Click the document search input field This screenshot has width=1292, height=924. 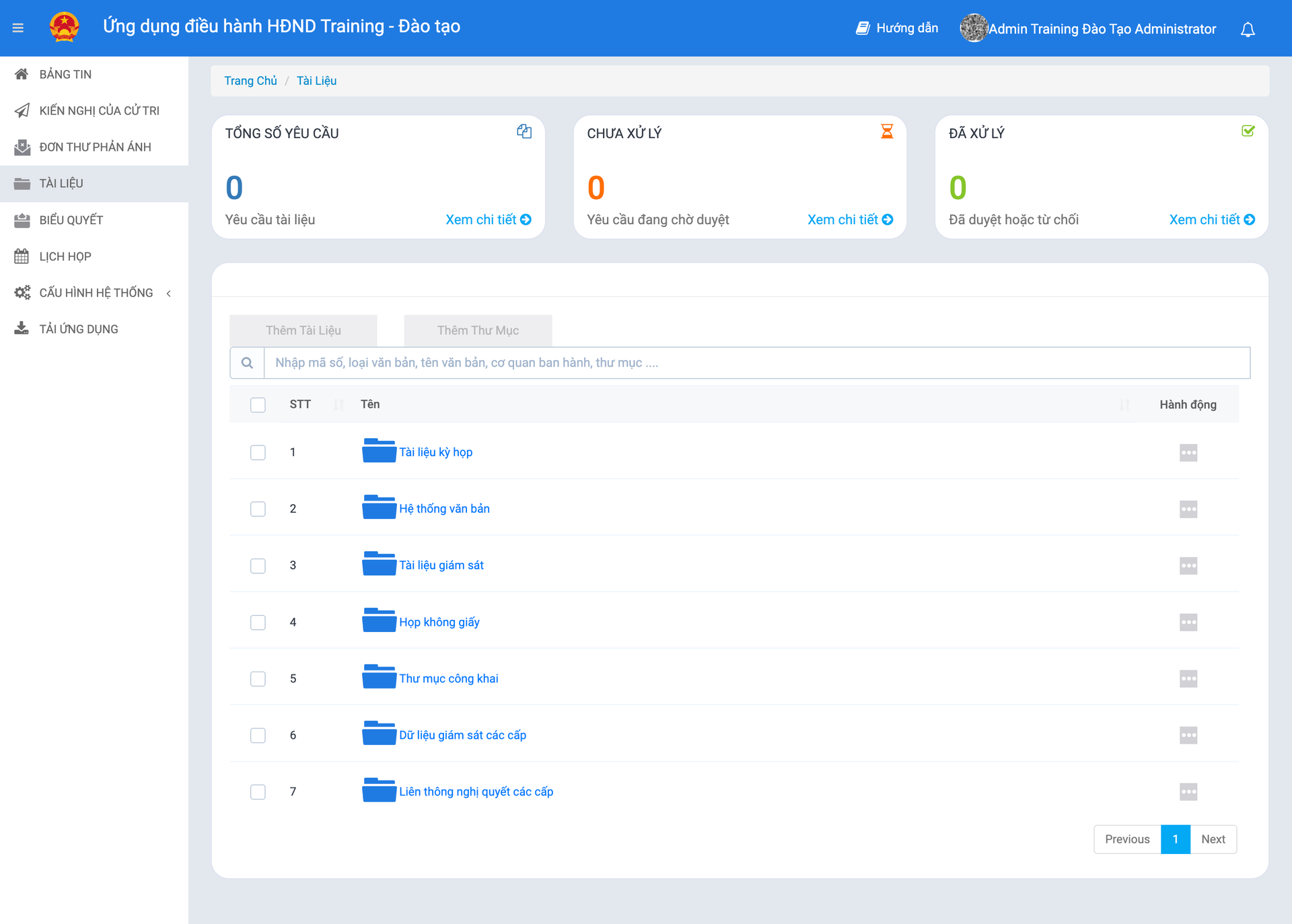(x=756, y=363)
